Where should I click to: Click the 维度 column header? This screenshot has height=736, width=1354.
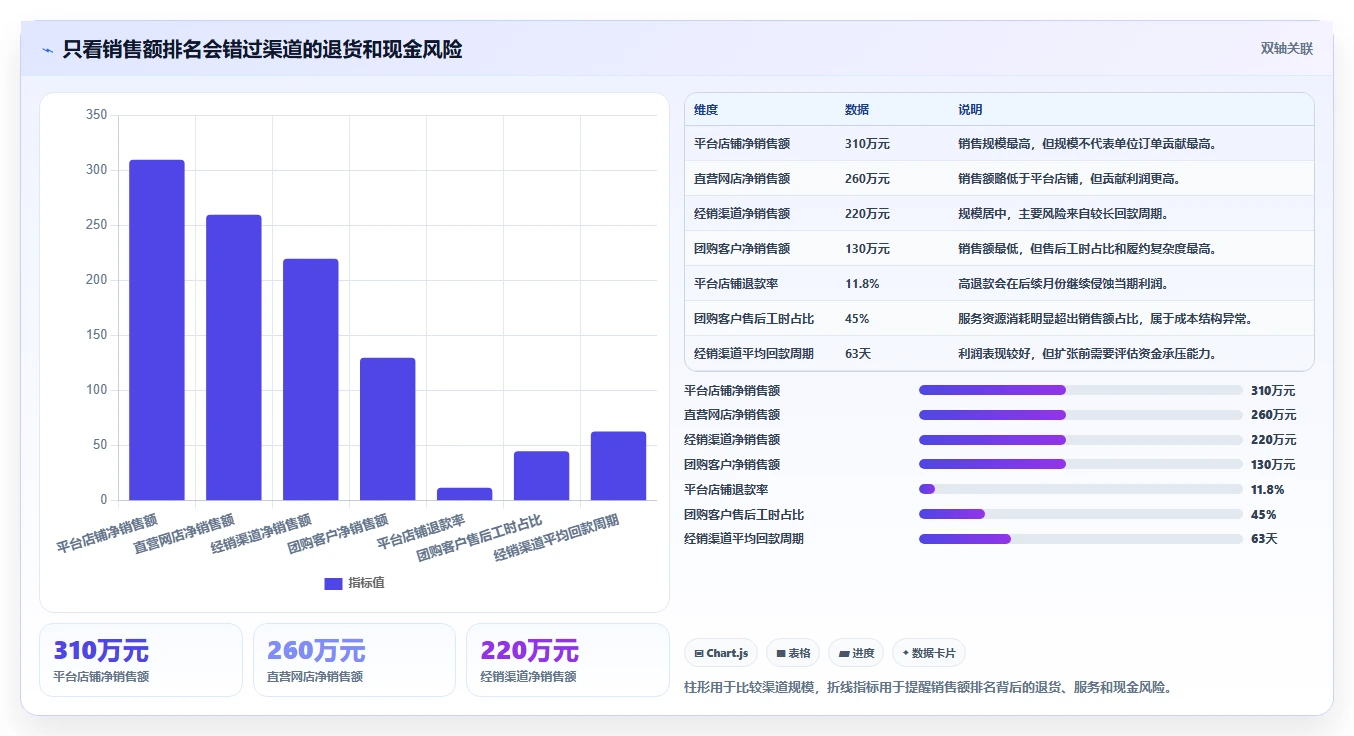point(706,110)
